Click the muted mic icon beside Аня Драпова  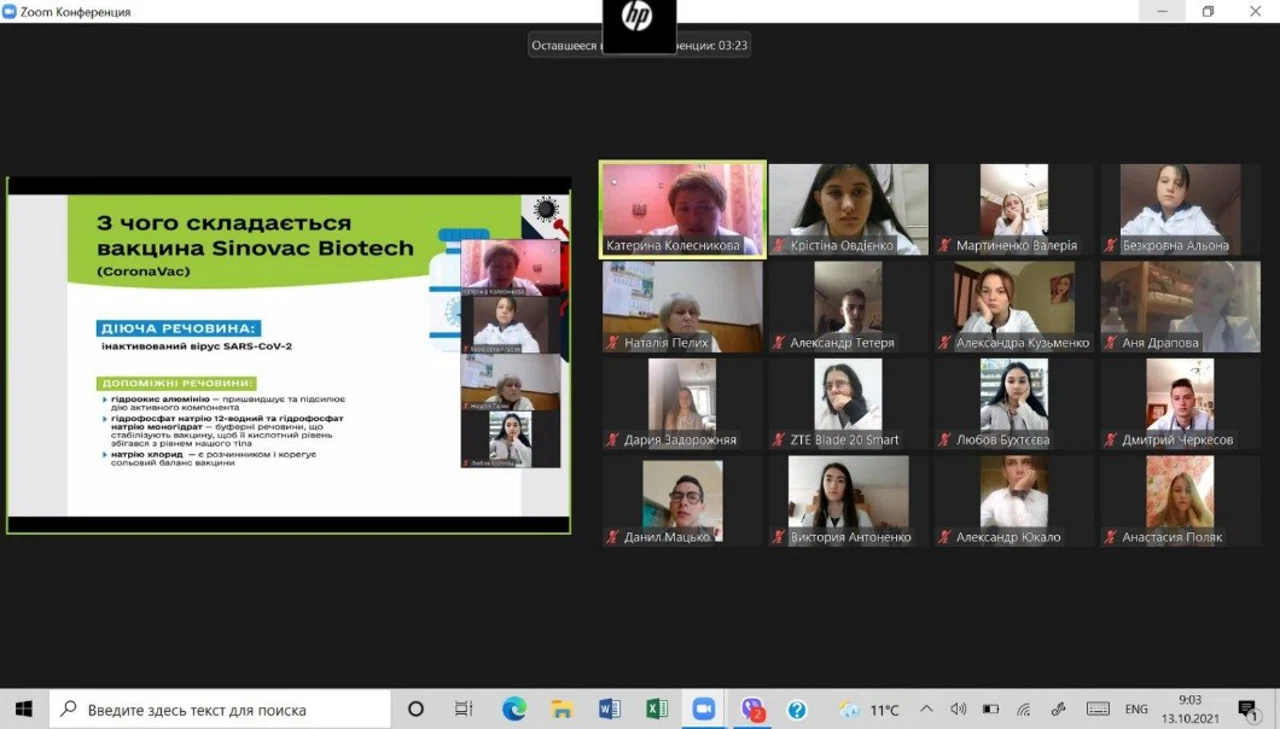1110,342
